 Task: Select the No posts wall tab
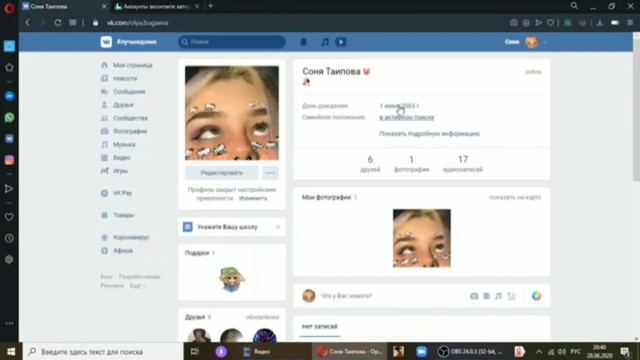(x=320, y=327)
